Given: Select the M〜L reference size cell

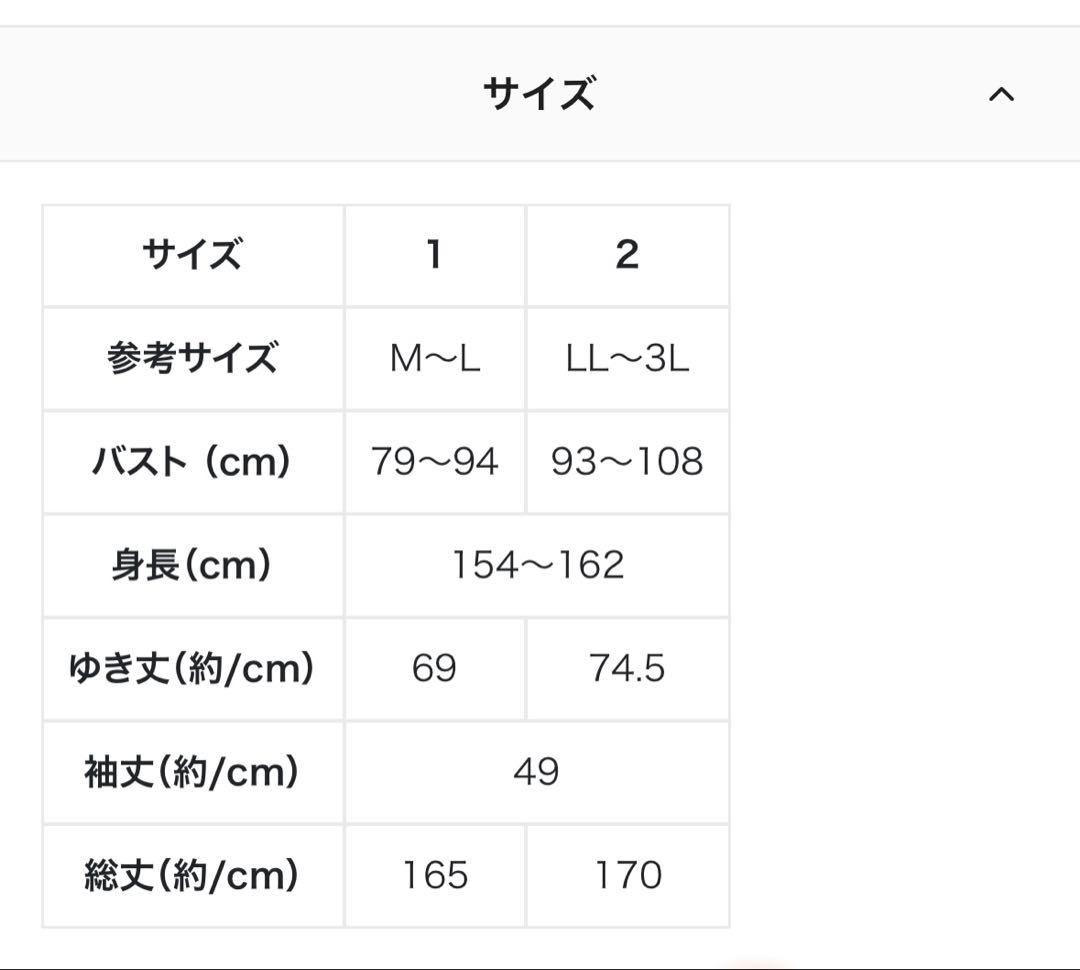Looking at the screenshot, I should coord(435,358).
